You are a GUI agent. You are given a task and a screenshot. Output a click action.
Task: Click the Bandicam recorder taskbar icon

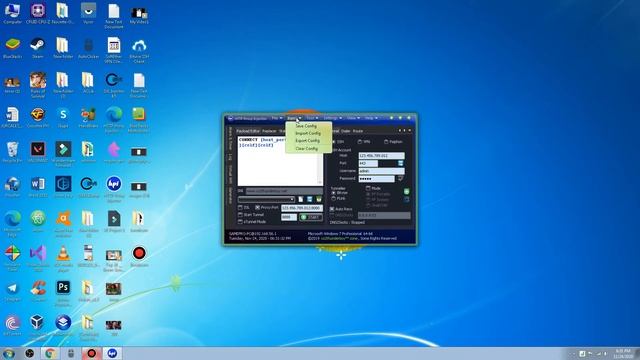91,353
